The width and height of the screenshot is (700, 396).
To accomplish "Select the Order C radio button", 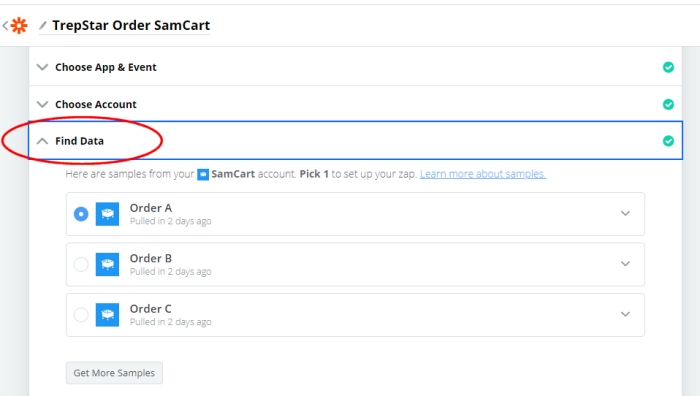I will pos(81,315).
